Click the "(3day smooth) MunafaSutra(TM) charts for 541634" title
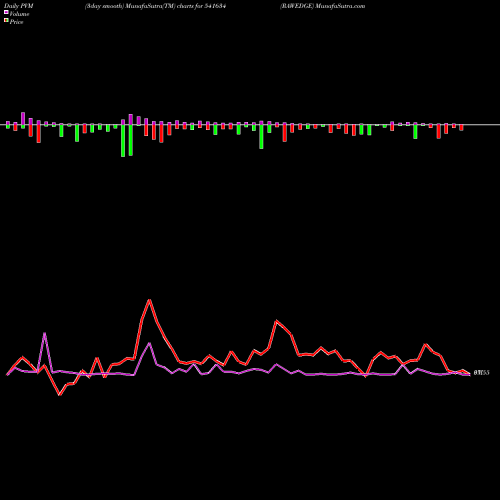Screen dimensions: 500x500 point(155,6)
